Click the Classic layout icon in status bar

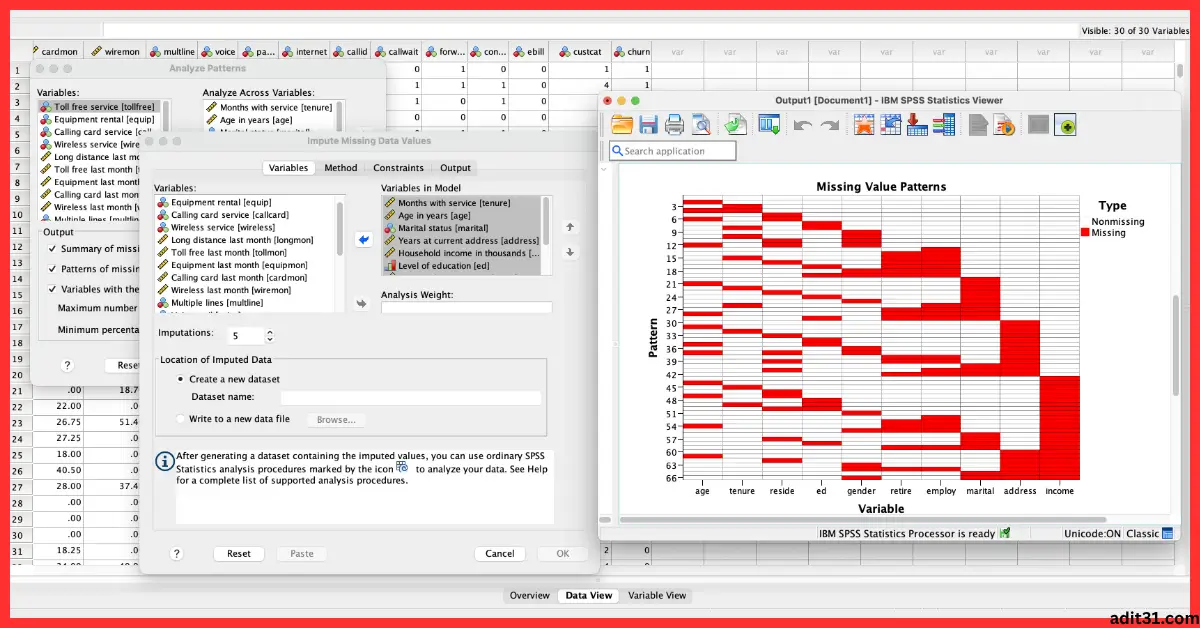(1167, 533)
